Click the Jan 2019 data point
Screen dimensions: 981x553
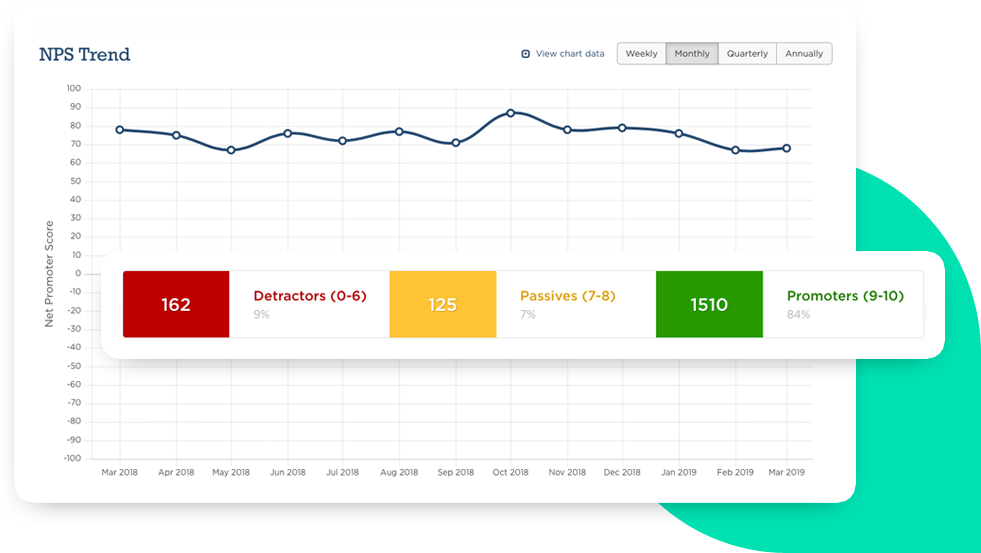679,134
